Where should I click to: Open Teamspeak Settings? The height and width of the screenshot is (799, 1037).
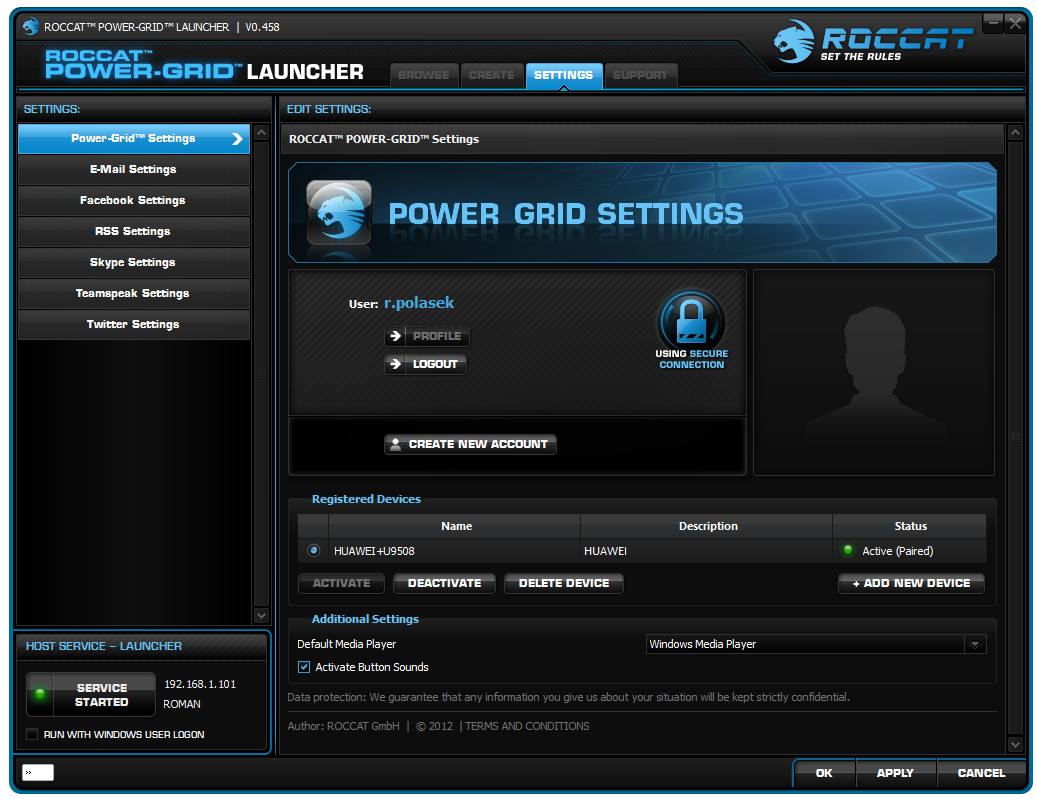134,293
